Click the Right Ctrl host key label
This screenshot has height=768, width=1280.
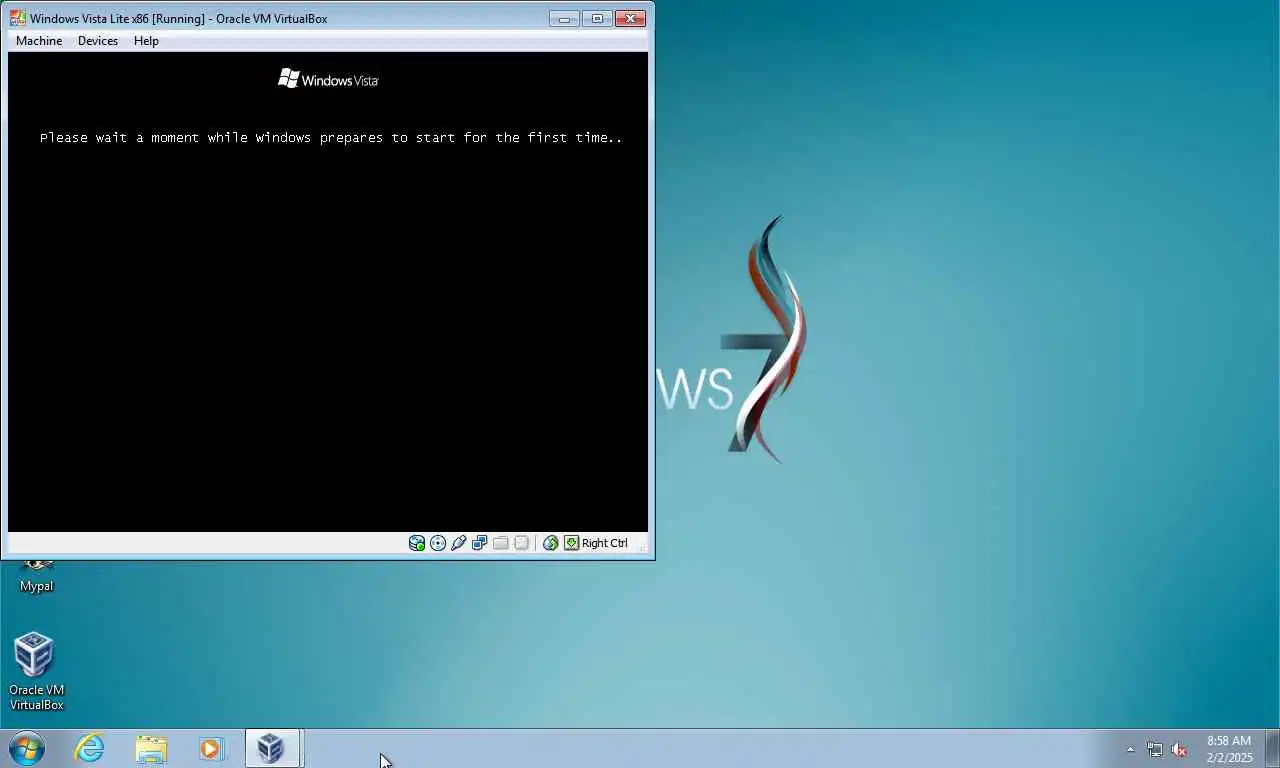605,543
